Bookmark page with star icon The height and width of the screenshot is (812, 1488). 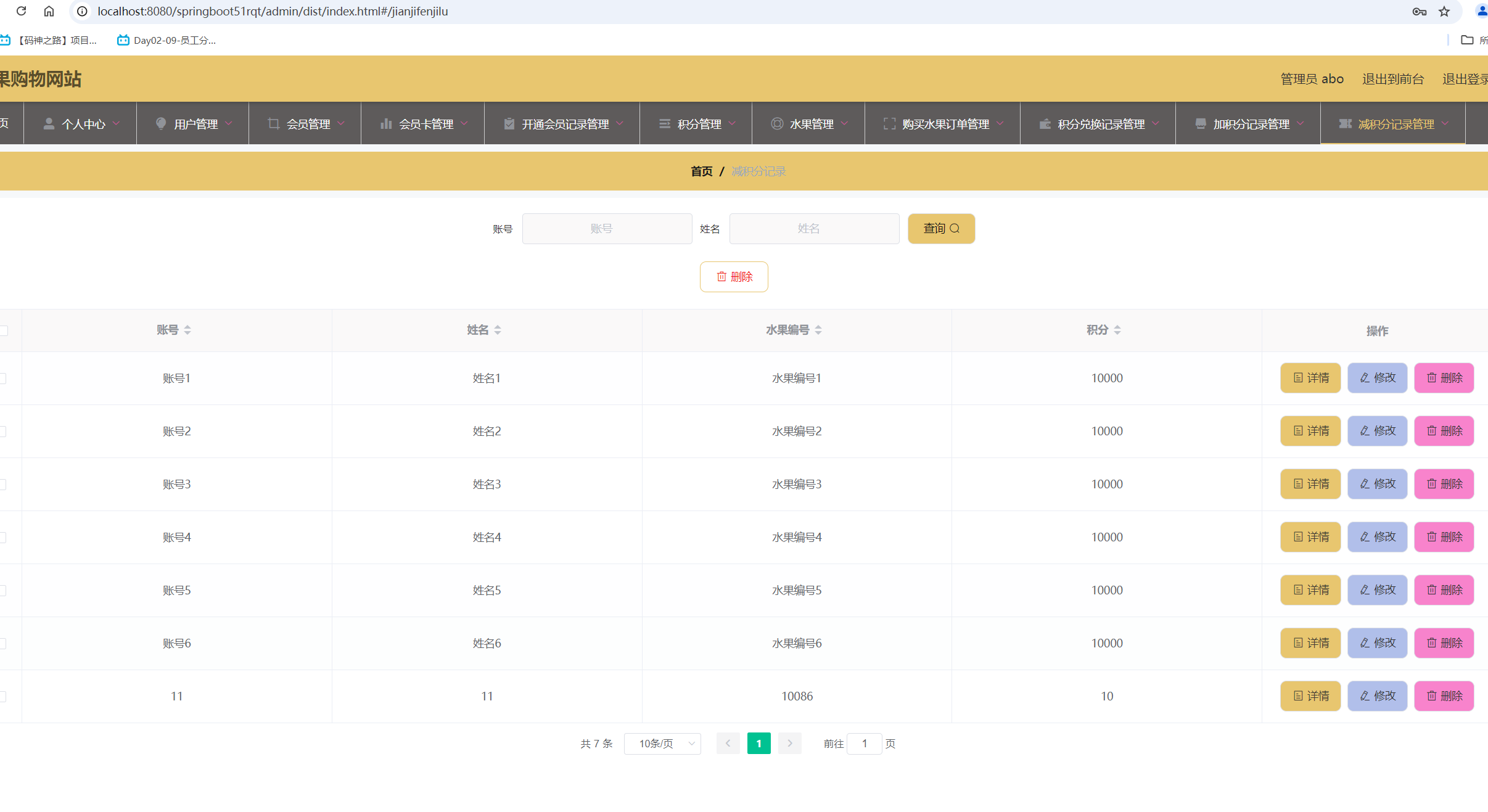click(x=1444, y=12)
